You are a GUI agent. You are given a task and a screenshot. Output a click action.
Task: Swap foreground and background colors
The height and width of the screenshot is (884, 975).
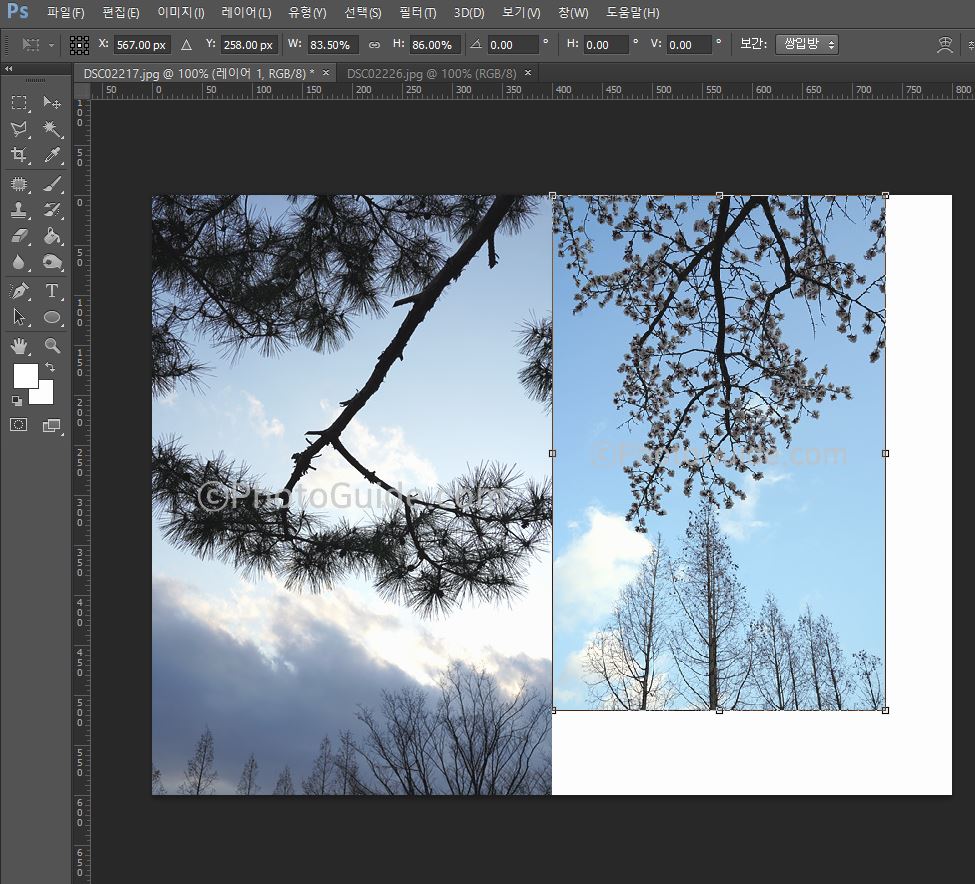(x=50, y=368)
